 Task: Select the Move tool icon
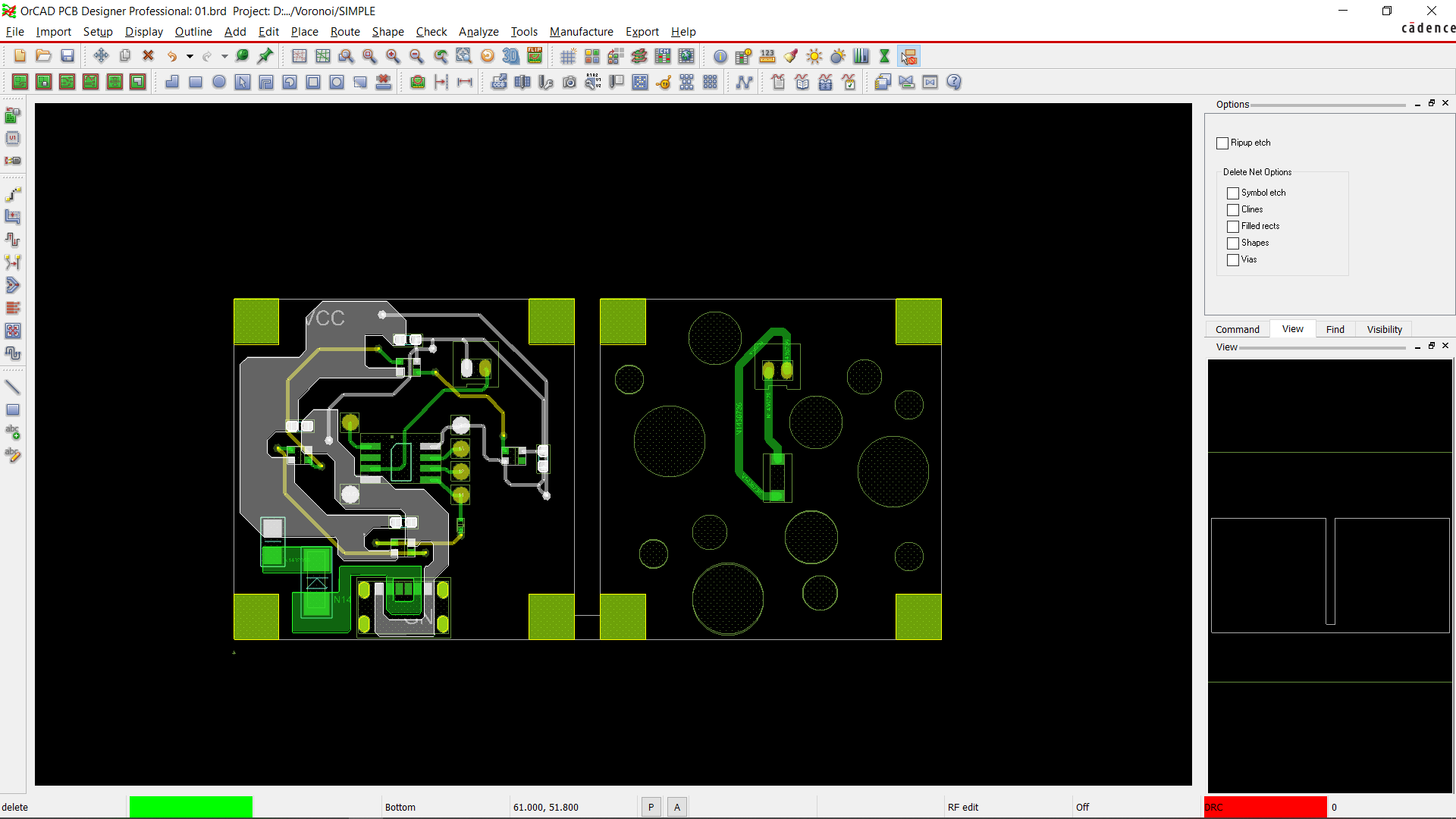click(101, 56)
